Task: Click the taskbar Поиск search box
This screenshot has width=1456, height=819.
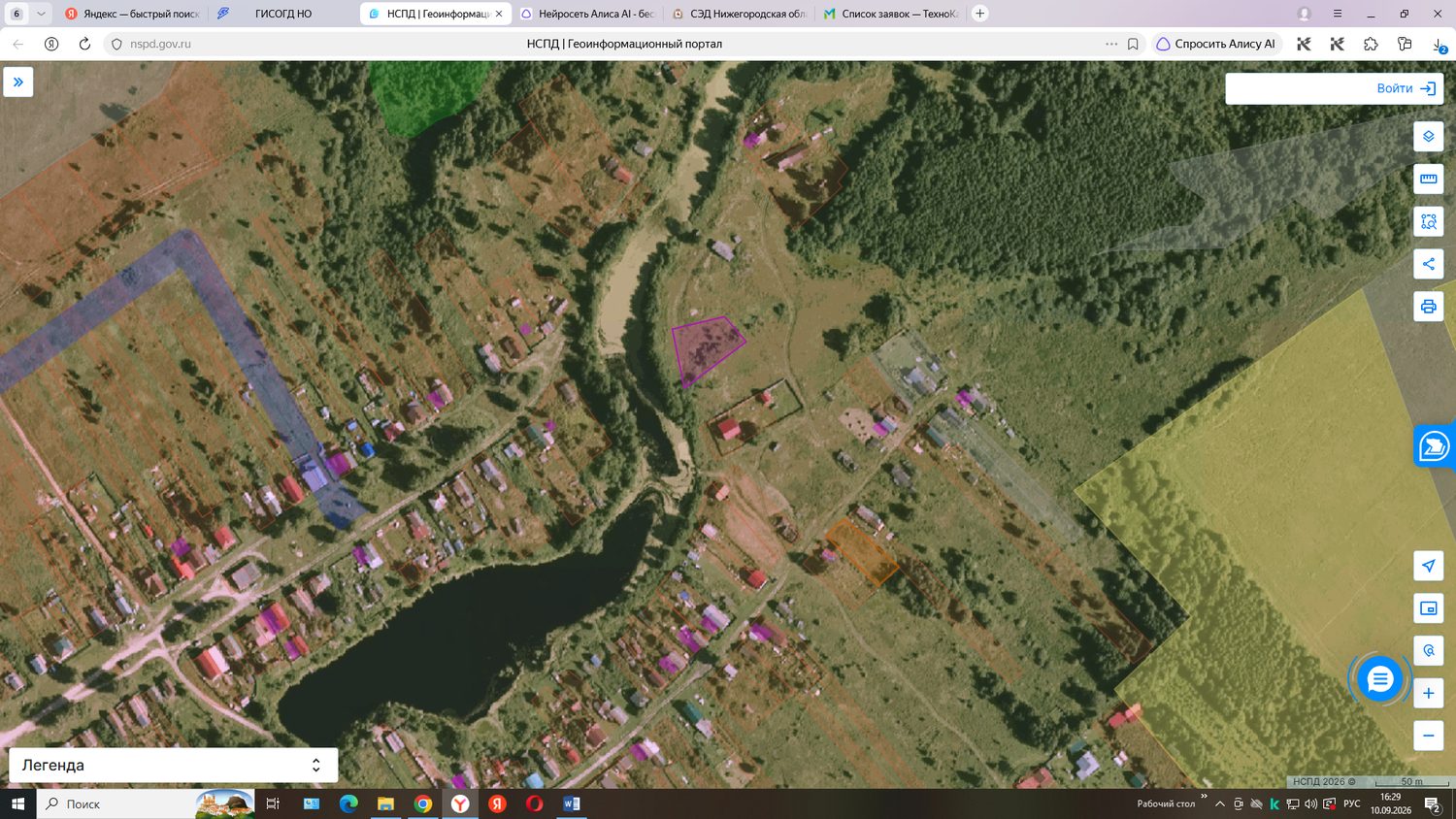Action: pos(146,803)
